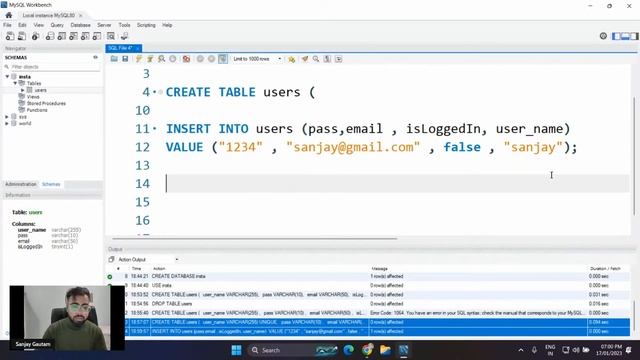640x360 pixels.
Task: Expand folded CREATE TABLE block at line 4
Action: [x=160, y=92]
